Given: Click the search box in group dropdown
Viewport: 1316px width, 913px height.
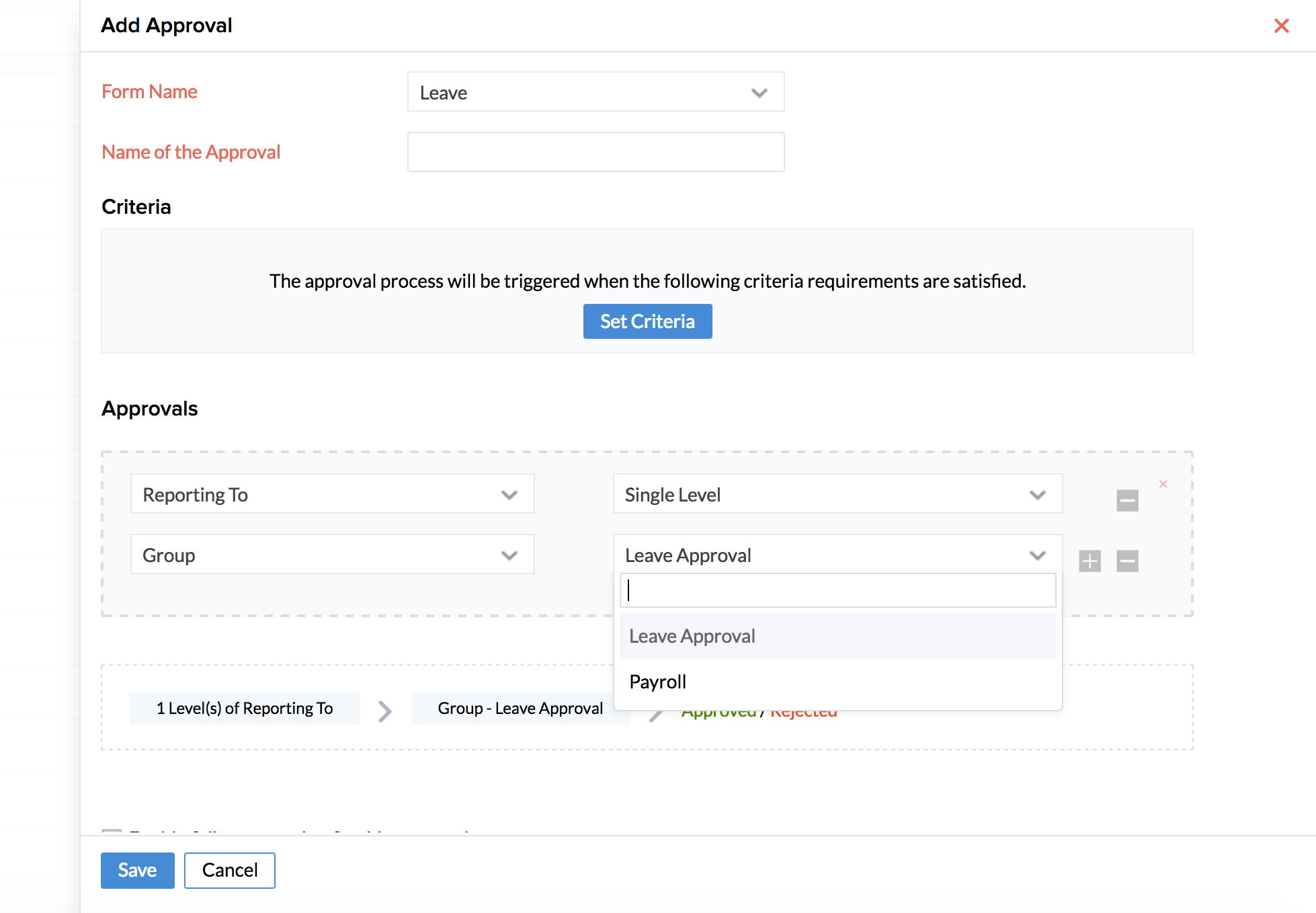Looking at the screenshot, I should [837, 590].
